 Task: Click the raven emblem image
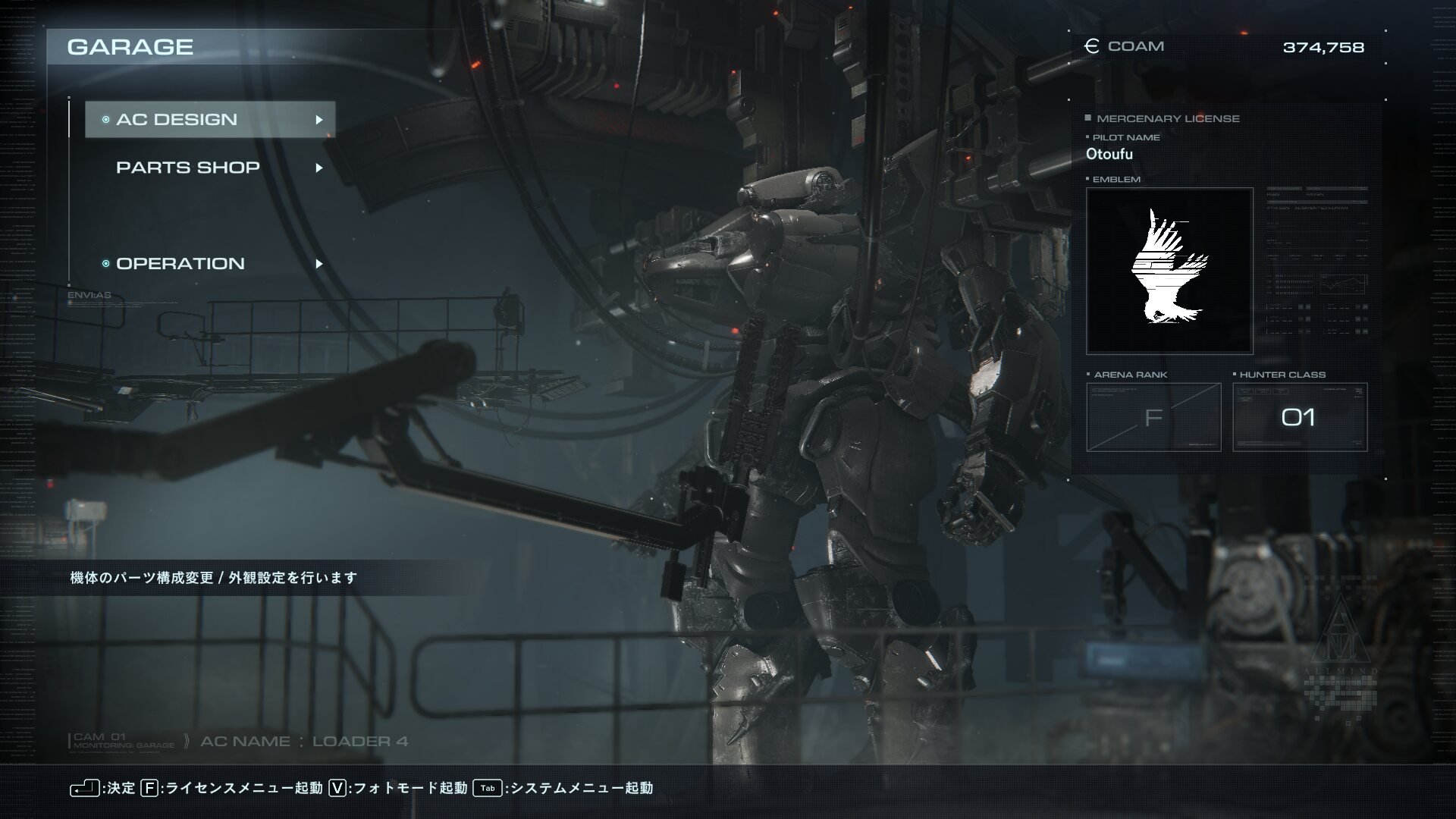[1169, 271]
